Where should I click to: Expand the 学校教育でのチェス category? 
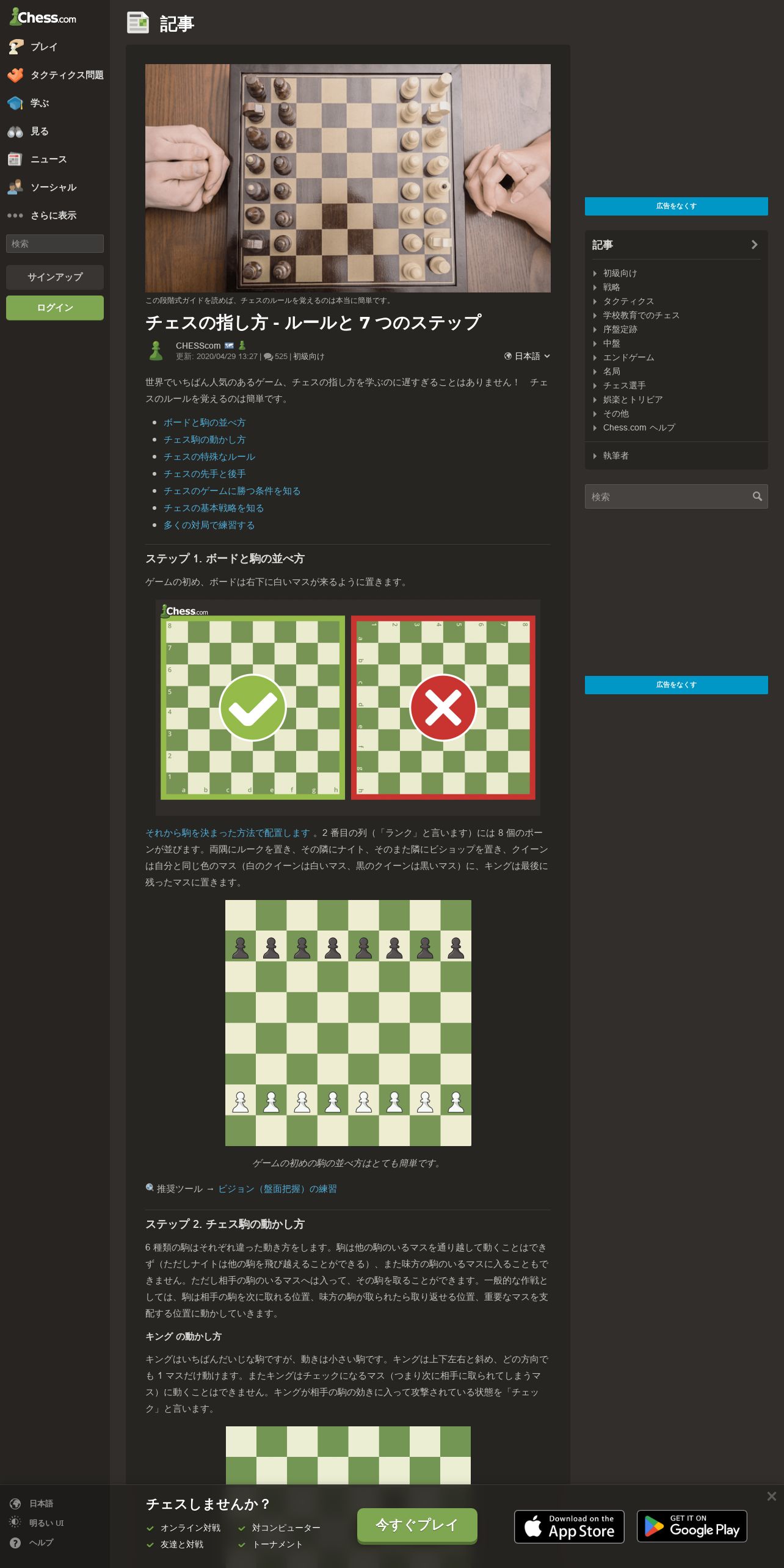click(636, 316)
